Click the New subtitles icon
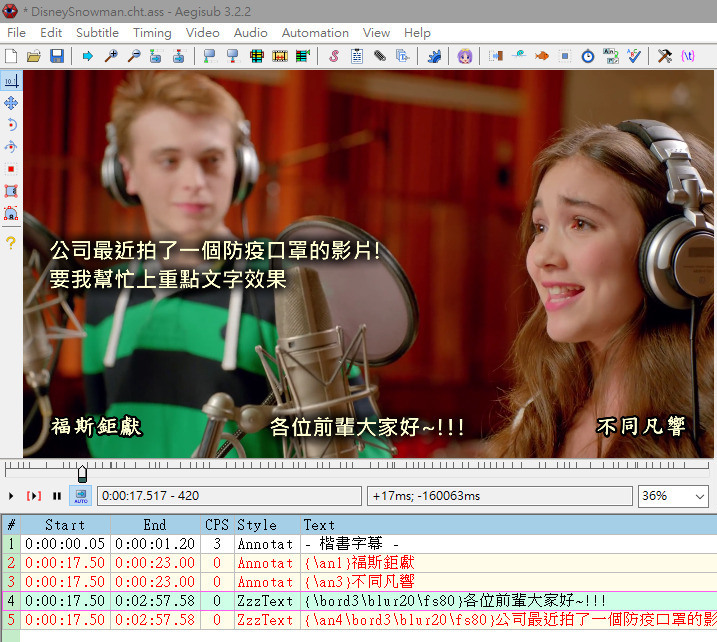 pyautogui.click(x=11, y=56)
